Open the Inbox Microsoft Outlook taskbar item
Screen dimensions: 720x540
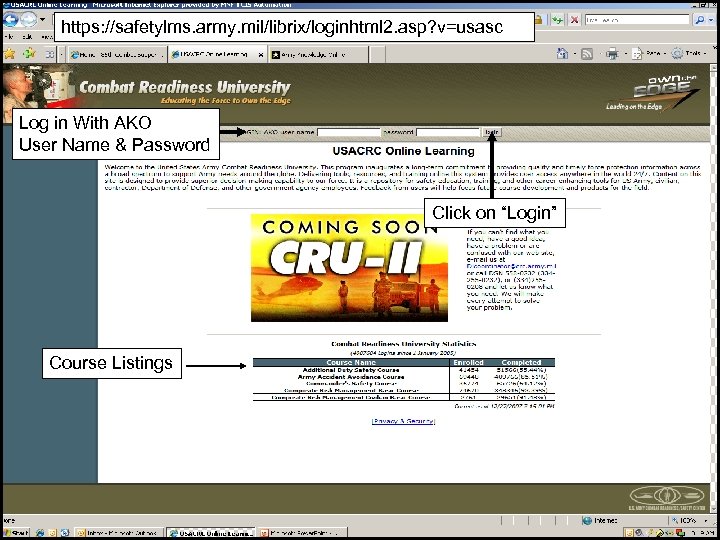coord(118,534)
